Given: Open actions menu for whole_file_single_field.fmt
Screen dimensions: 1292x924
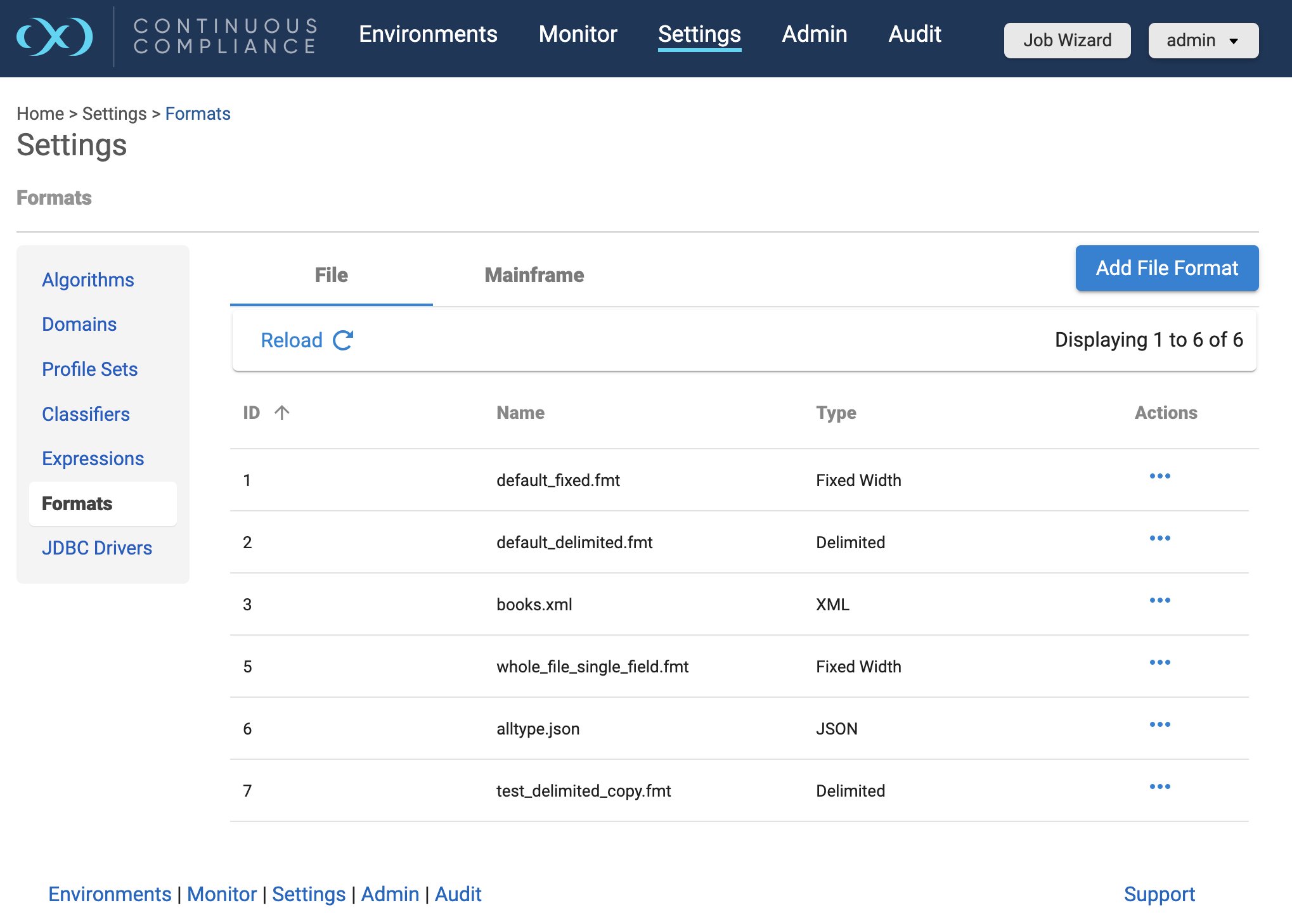Looking at the screenshot, I should tap(1160, 663).
